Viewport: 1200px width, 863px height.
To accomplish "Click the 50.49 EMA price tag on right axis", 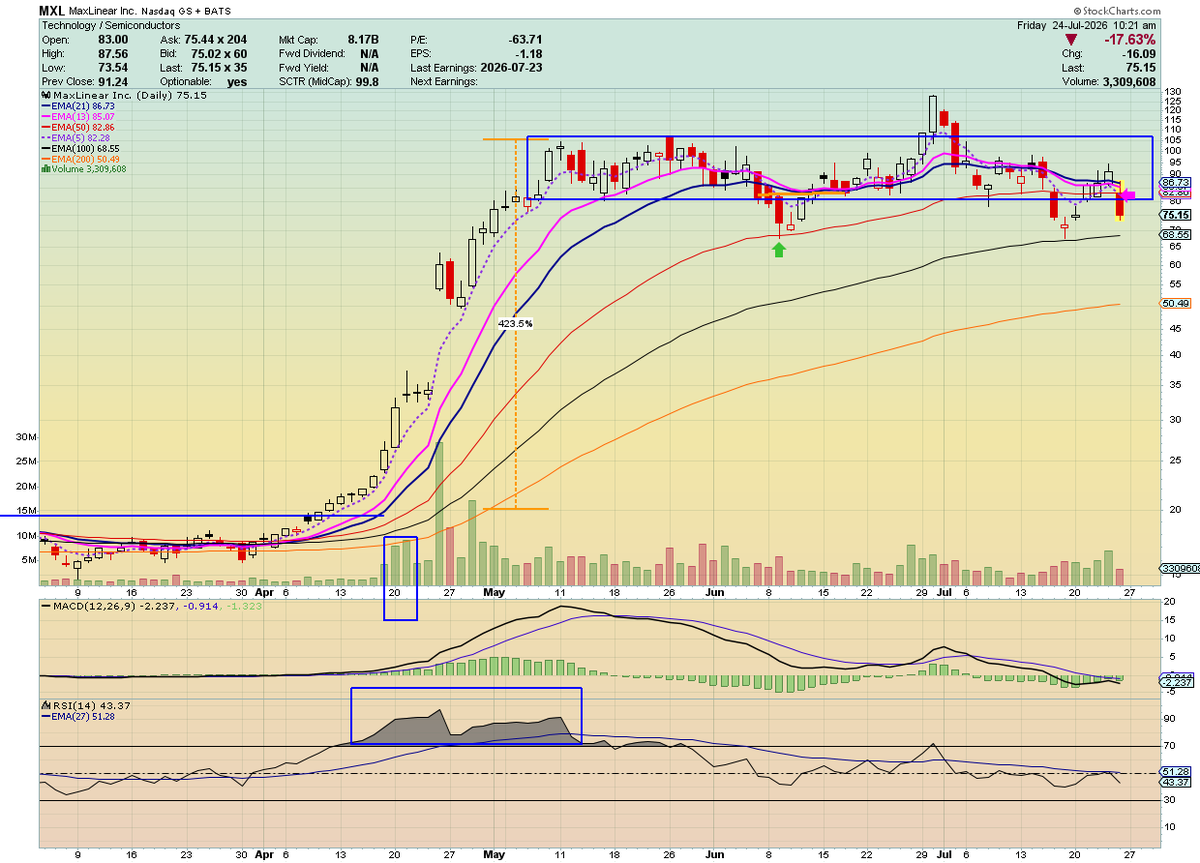I will [1174, 303].
